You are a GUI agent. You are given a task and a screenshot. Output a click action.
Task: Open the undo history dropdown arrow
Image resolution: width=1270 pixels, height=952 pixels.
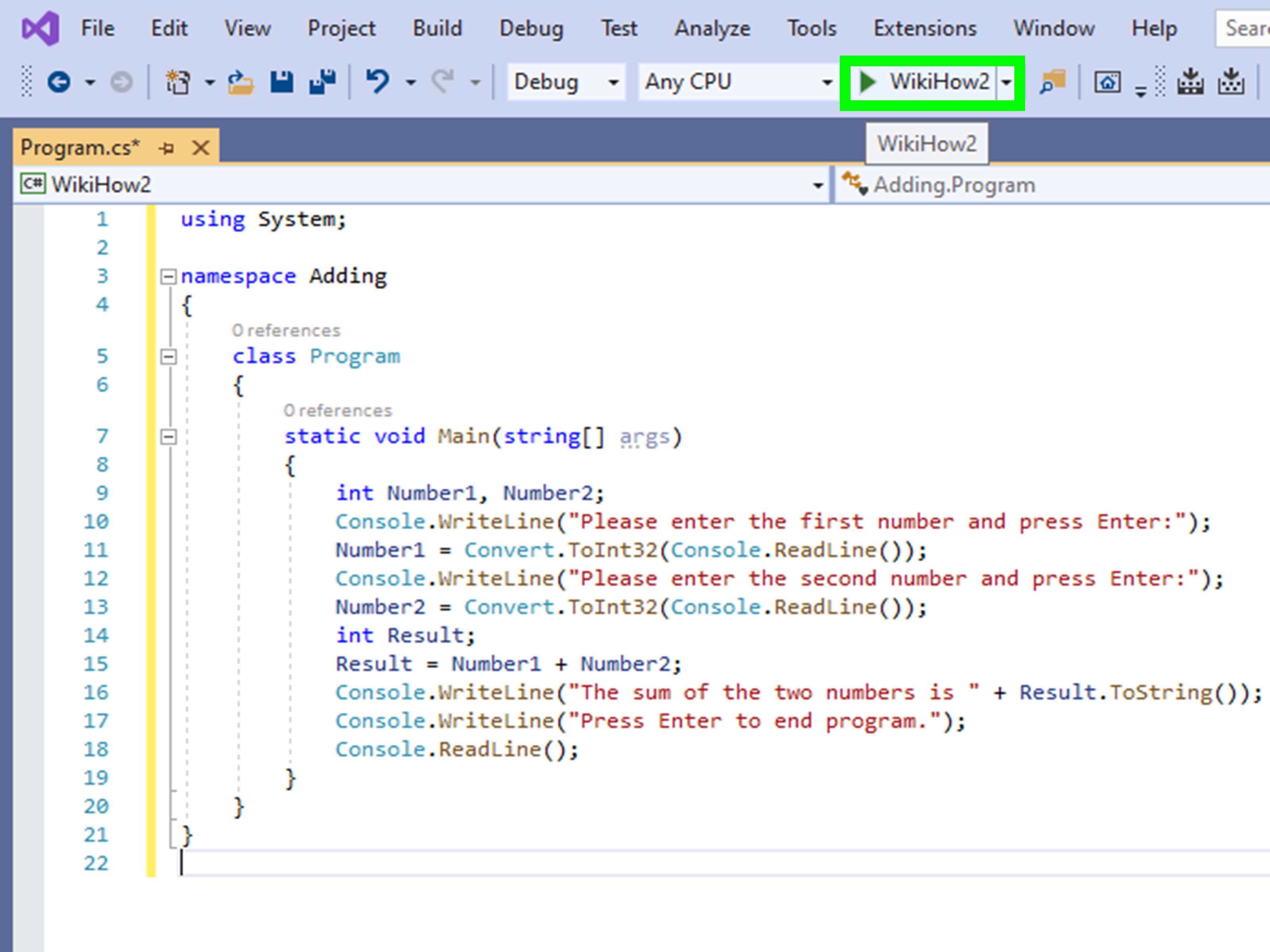410,83
